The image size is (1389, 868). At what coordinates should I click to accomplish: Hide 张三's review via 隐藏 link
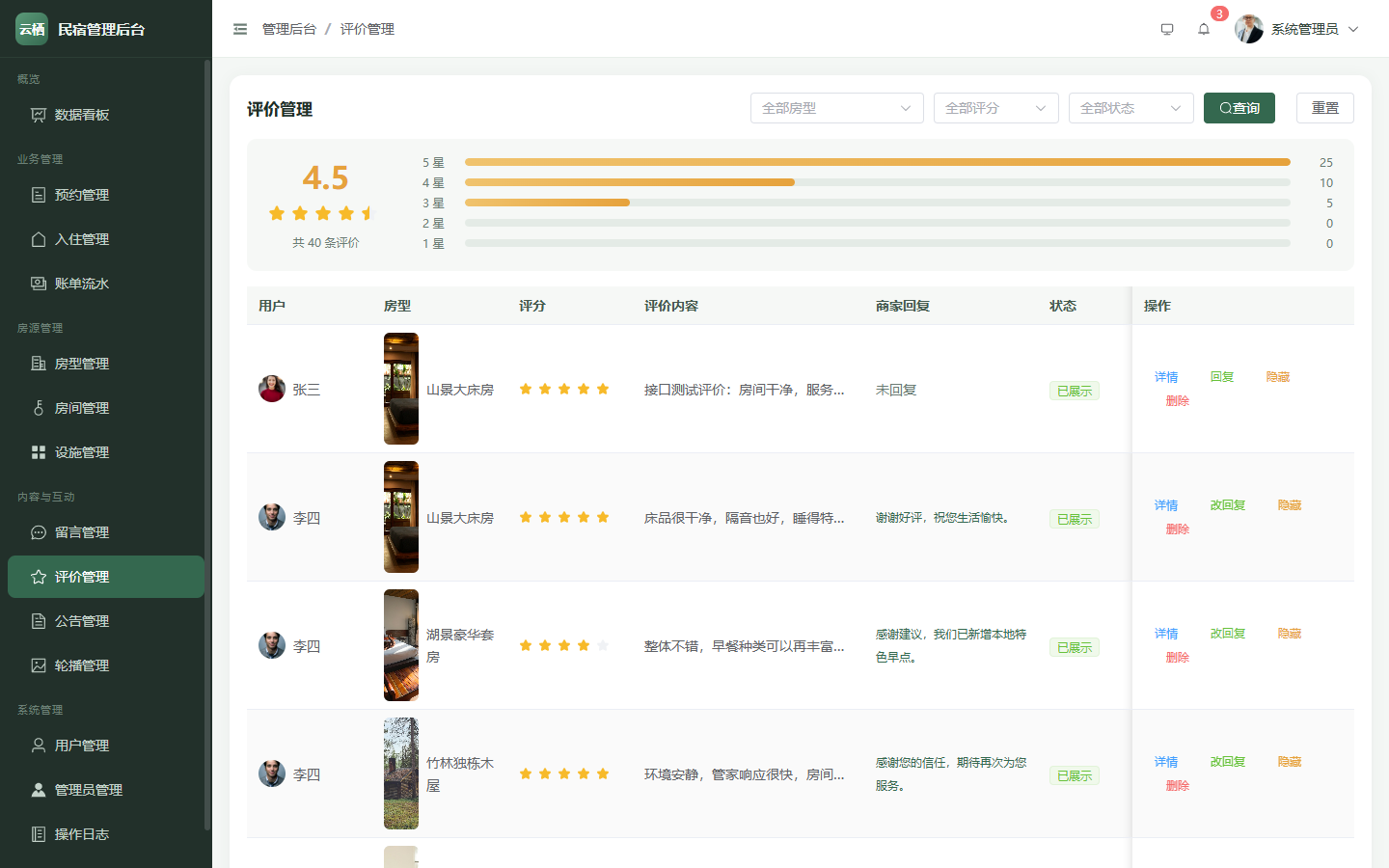(1278, 377)
